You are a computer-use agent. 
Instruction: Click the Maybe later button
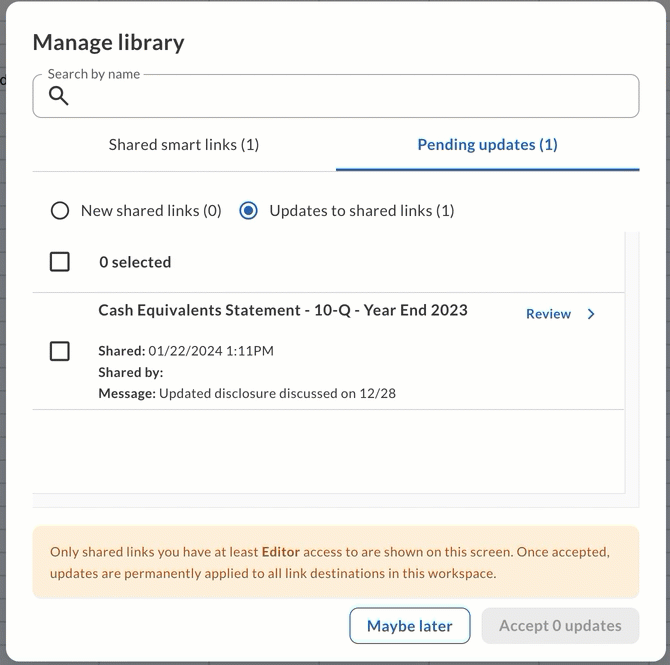click(410, 626)
